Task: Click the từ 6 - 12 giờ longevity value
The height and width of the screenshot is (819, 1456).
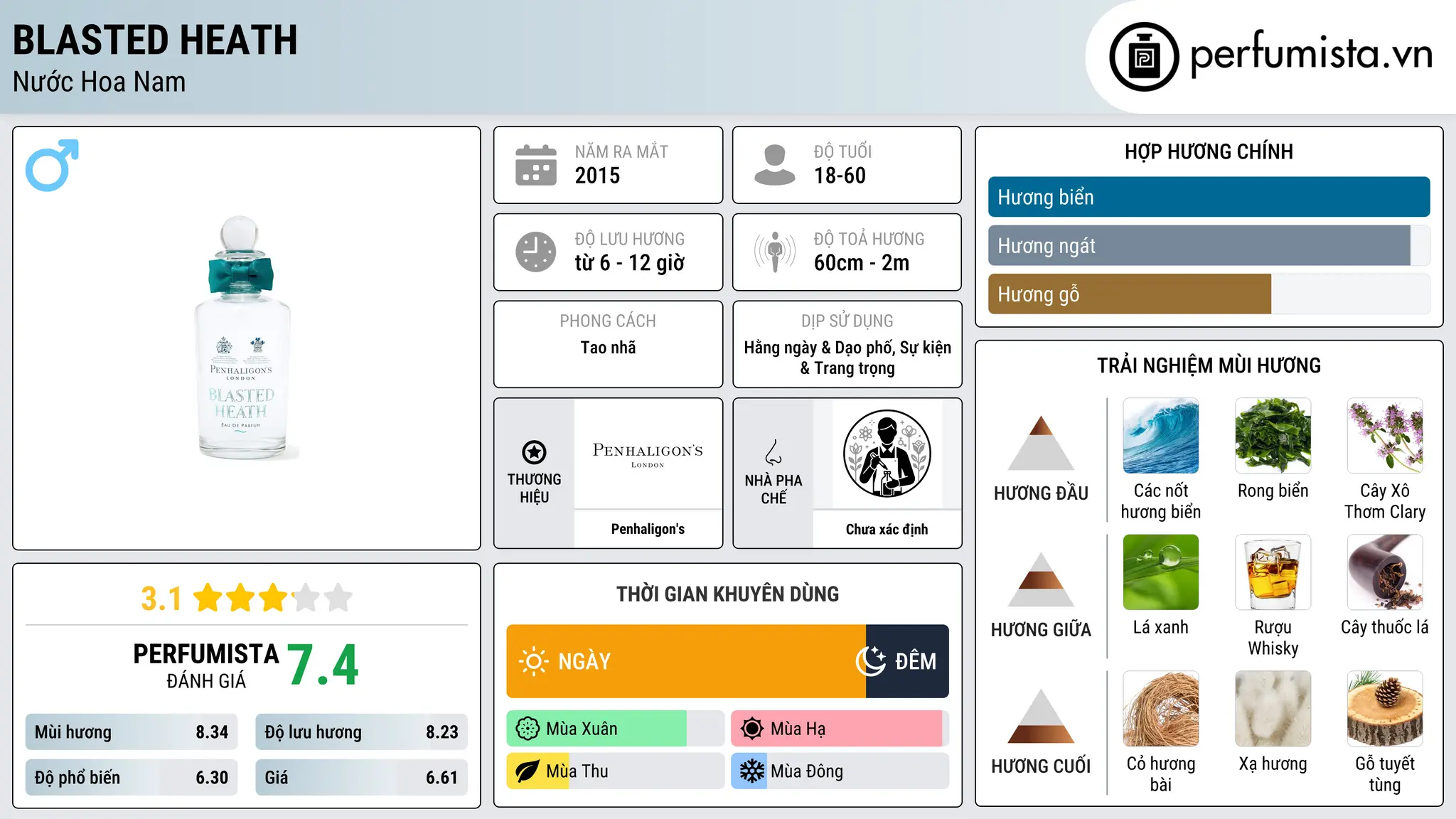Action: pyautogui.click(x=629, y=263)
